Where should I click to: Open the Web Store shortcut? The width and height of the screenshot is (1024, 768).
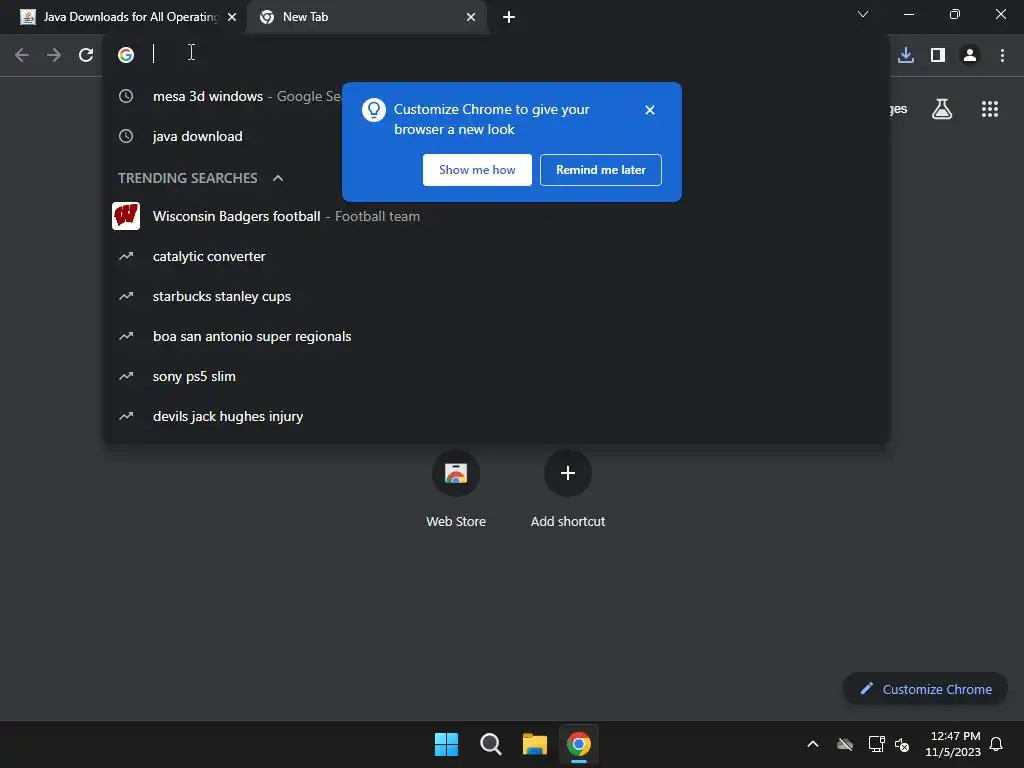(x=456, y=488)
